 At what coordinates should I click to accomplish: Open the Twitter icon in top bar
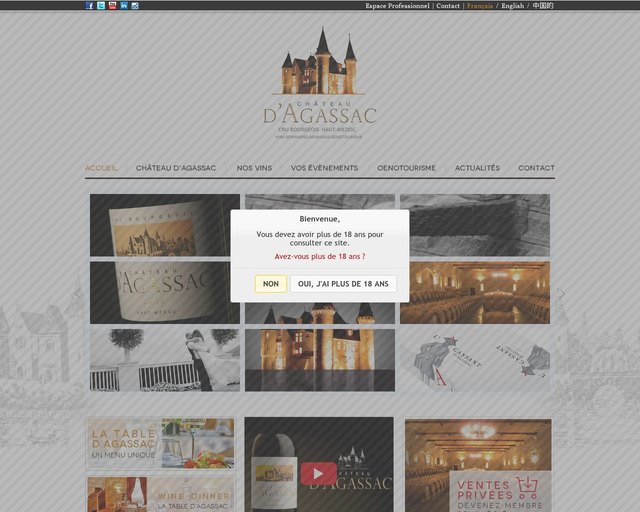101,6
